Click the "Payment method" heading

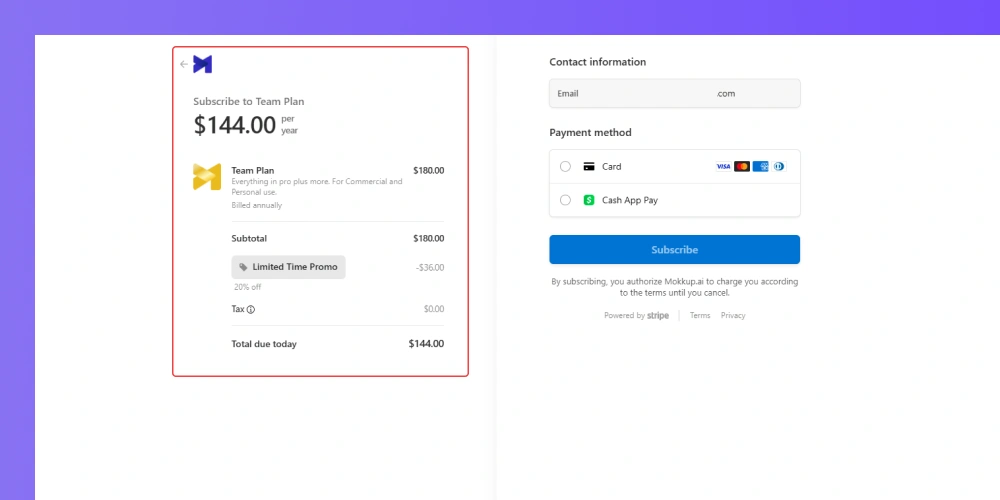point(591,133)
